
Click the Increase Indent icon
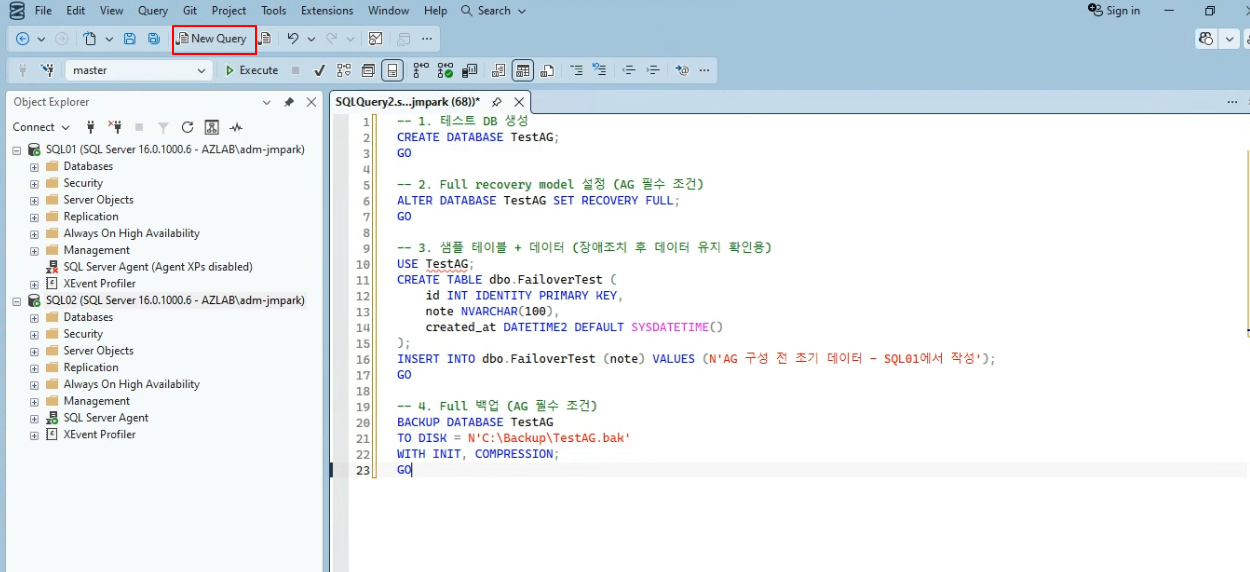pos(653,70)
